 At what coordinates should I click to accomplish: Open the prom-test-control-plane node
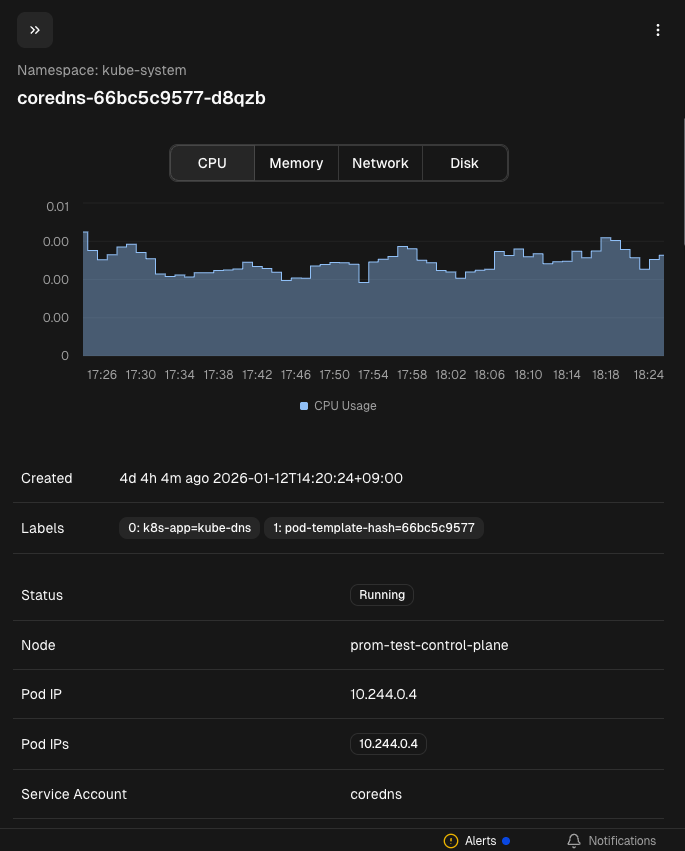(x=429, y=645)
